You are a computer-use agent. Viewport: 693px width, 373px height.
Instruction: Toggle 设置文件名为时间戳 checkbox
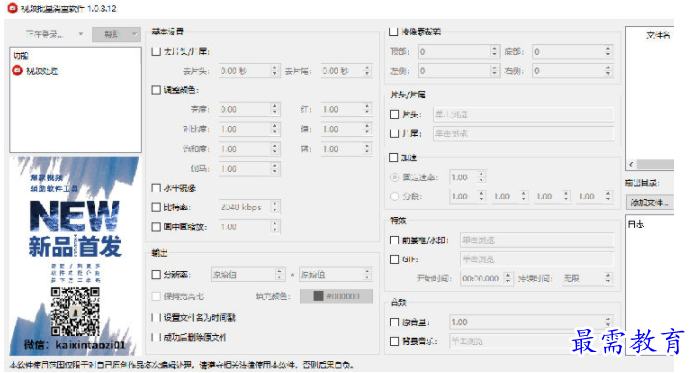click(x=156, y=318)
